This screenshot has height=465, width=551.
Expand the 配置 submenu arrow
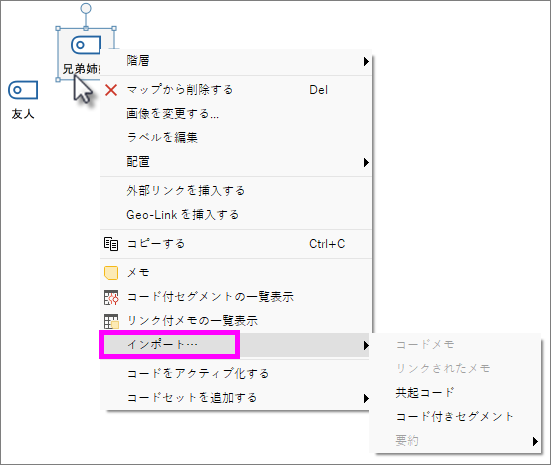[x=366, y=162]
